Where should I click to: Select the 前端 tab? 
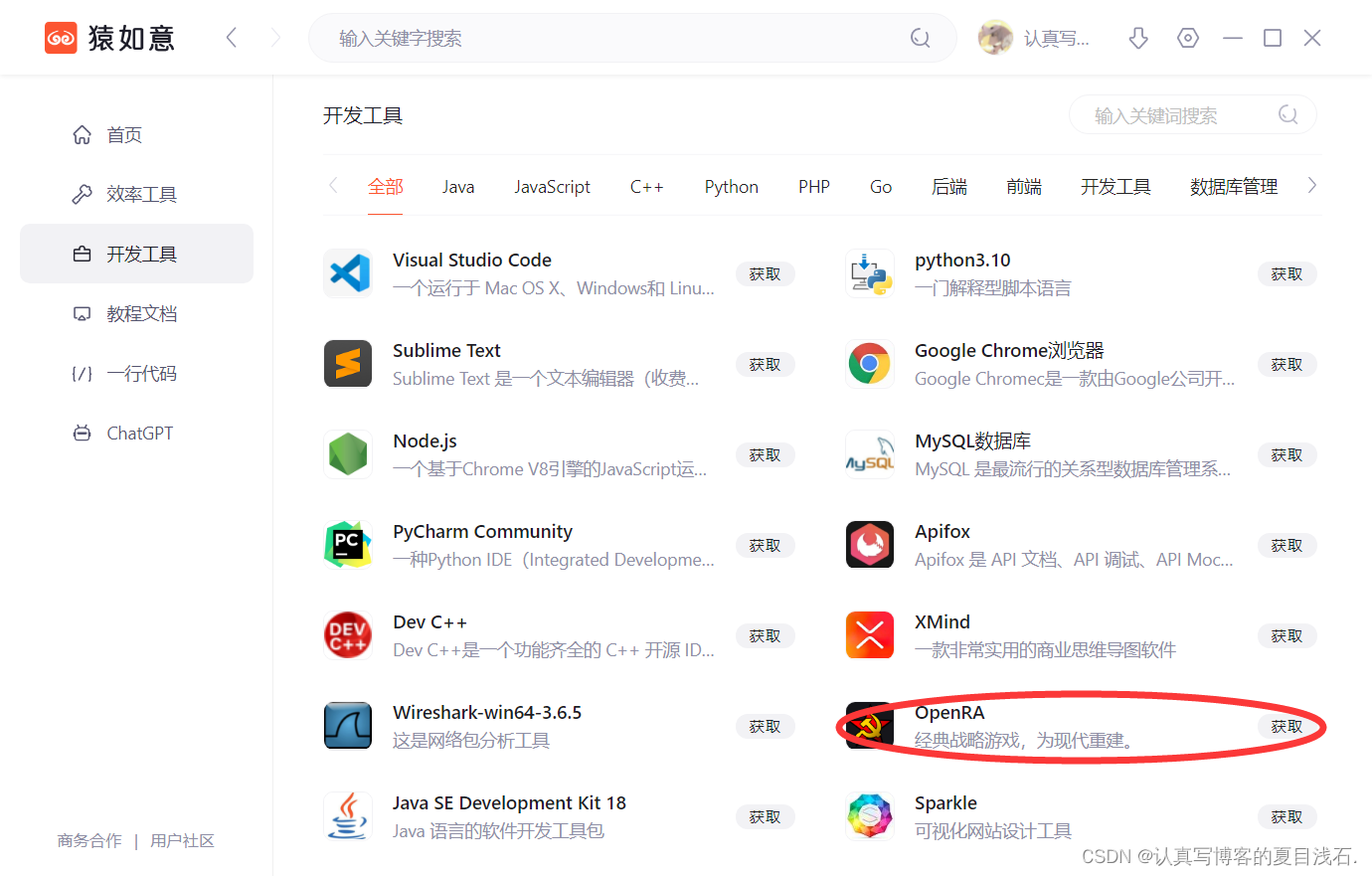[1024, 187]
